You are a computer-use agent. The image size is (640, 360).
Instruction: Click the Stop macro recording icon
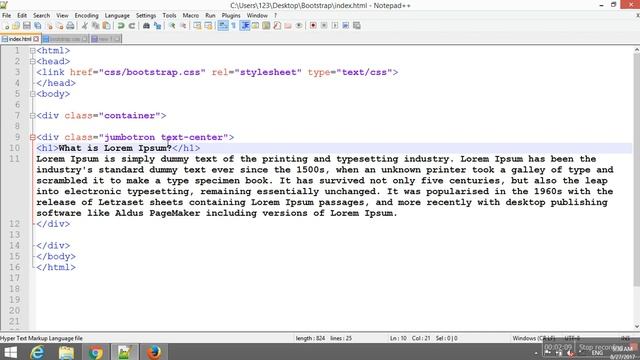point(324,26)
